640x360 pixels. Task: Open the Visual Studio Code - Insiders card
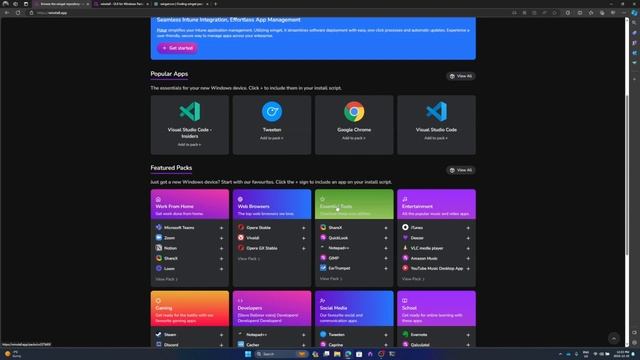pyautogui.click(x=190, y=125)
